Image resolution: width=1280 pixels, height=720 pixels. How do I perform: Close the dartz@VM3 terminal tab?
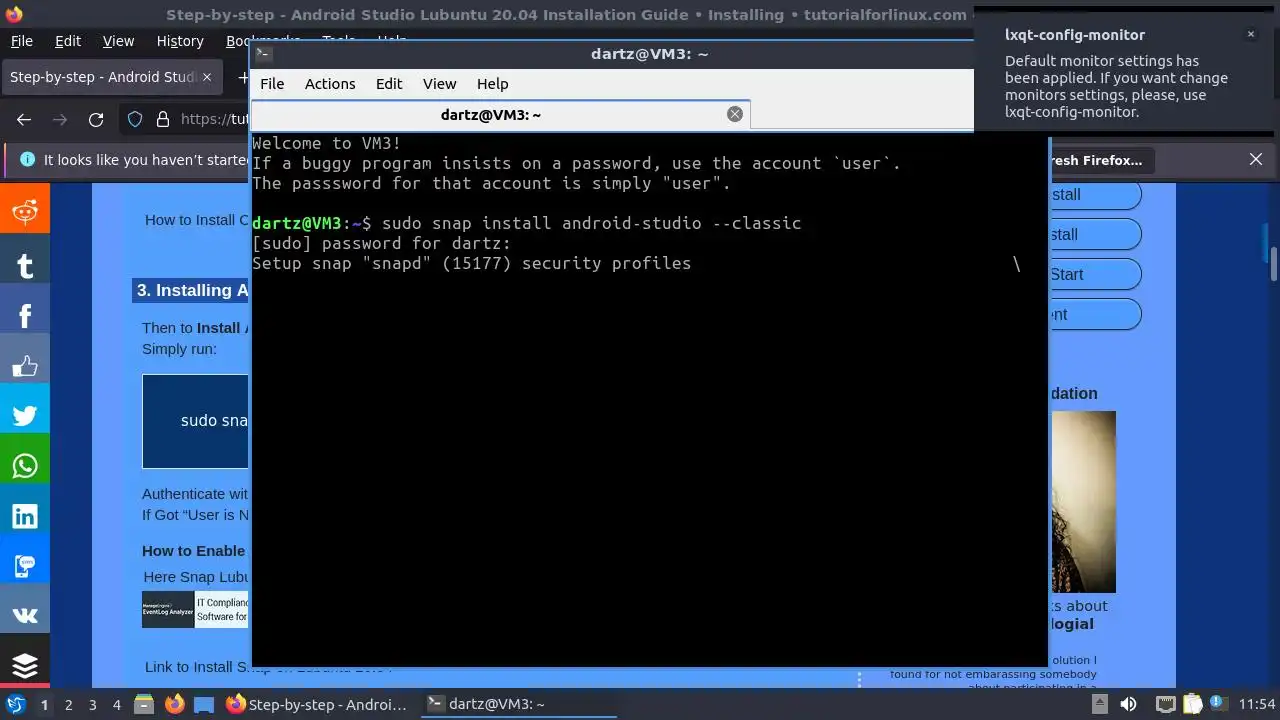point(735,114)
